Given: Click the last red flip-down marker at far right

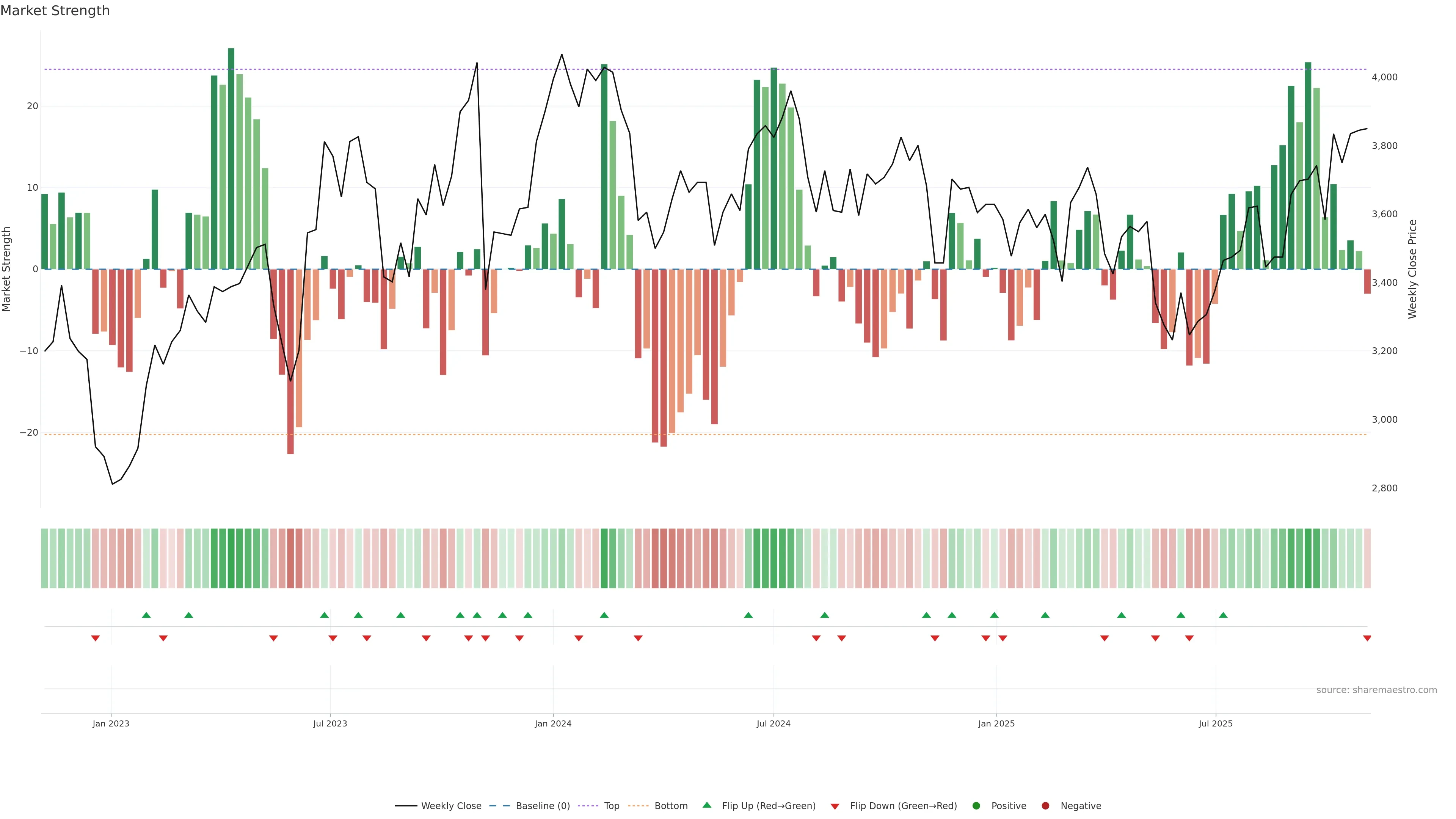Looking at the screenshot, I should 1367,638.
